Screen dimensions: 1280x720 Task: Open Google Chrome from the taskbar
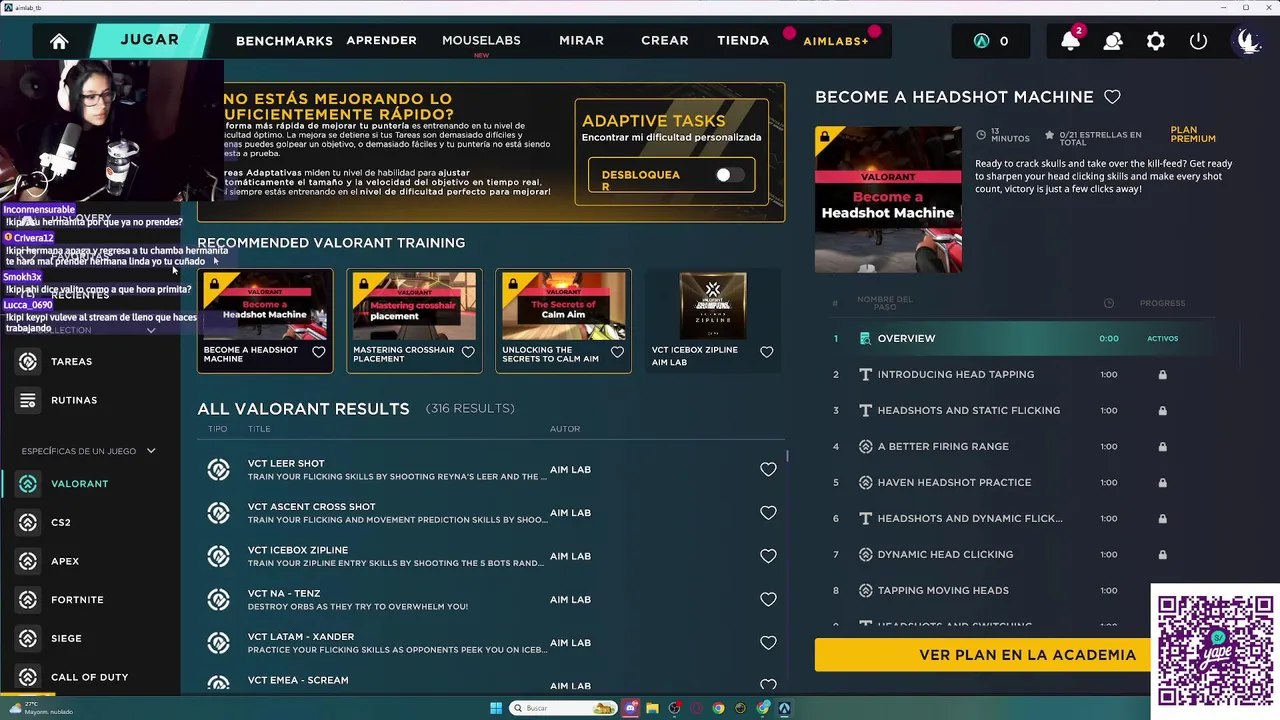coord(718,708)
